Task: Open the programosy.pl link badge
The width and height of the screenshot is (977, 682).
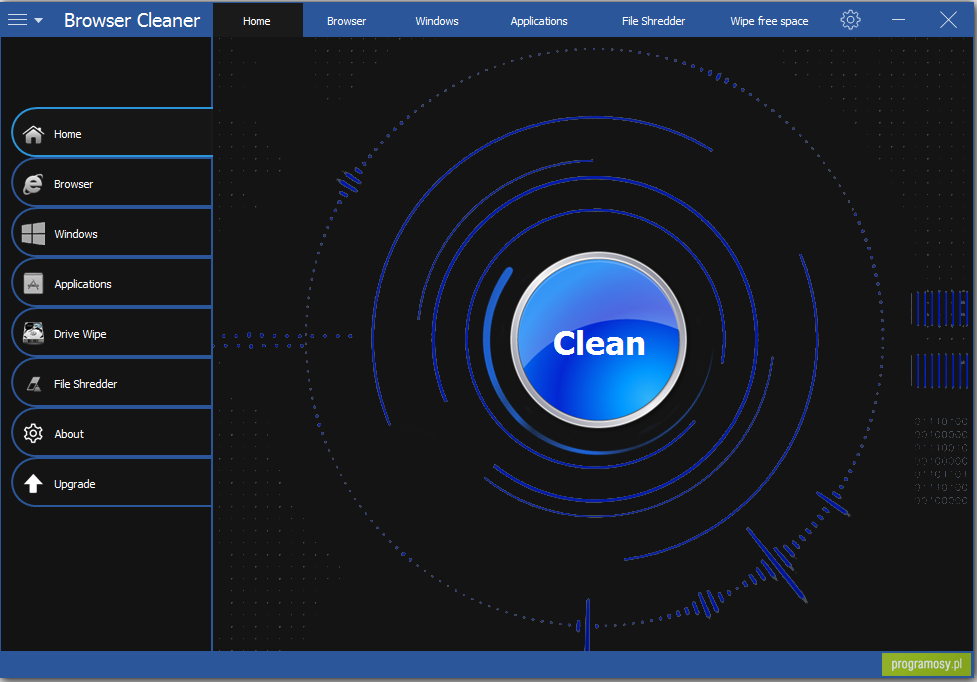Action: pyautogui.click(x=927, y=663)
